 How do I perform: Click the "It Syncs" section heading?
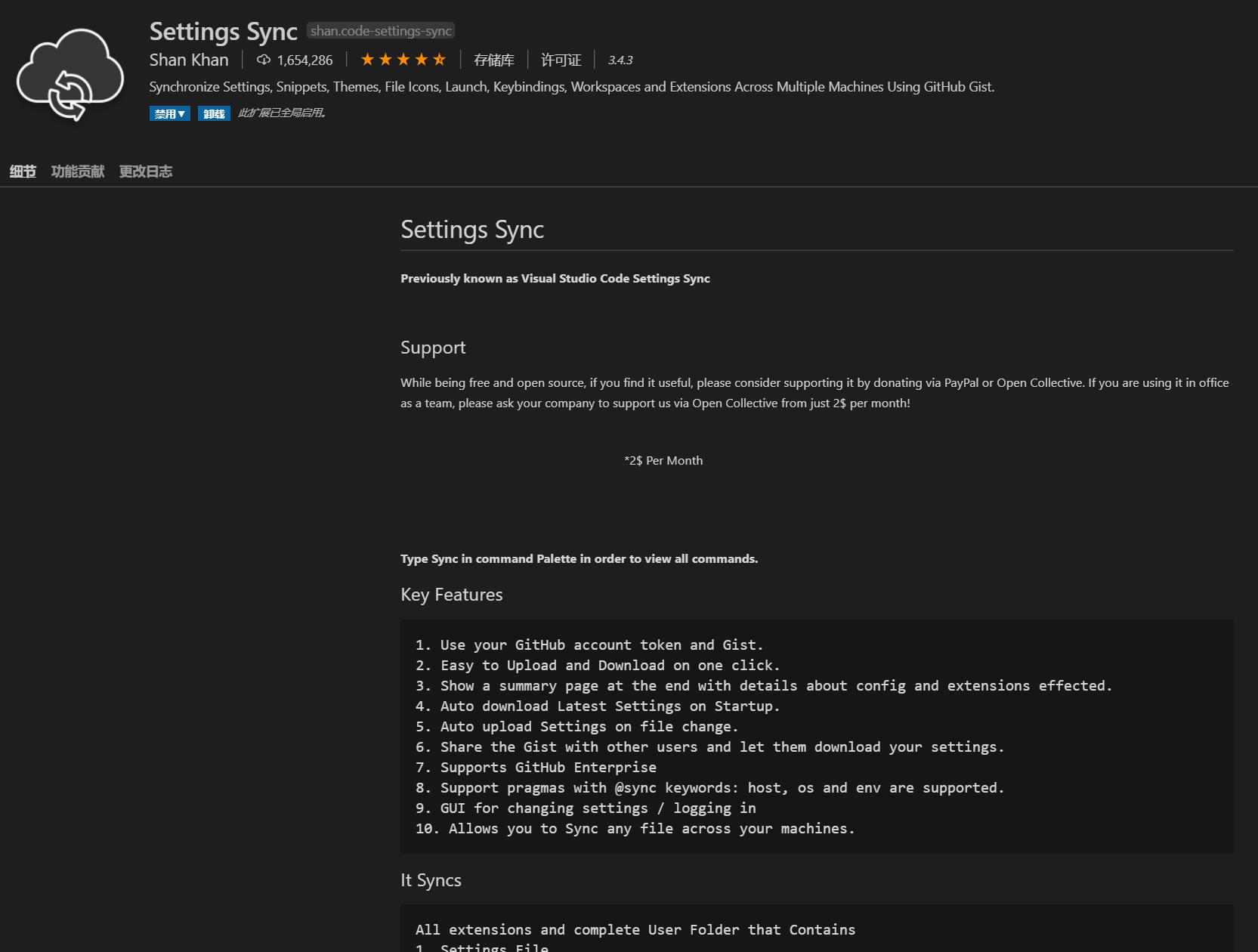click(x=431, y=880)
